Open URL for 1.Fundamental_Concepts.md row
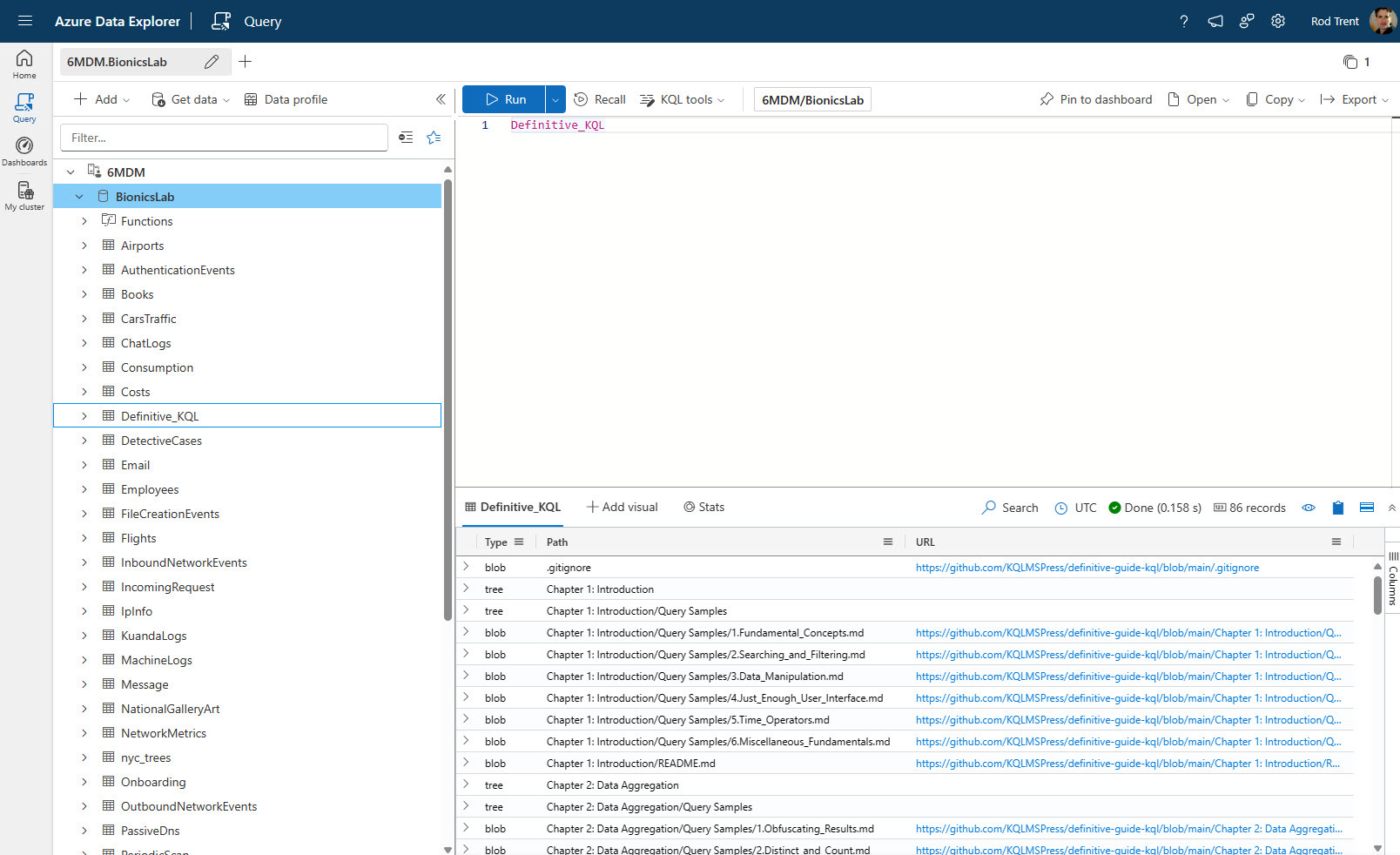The width and height of the screenshot is (1400, 855). (1128, 633)
